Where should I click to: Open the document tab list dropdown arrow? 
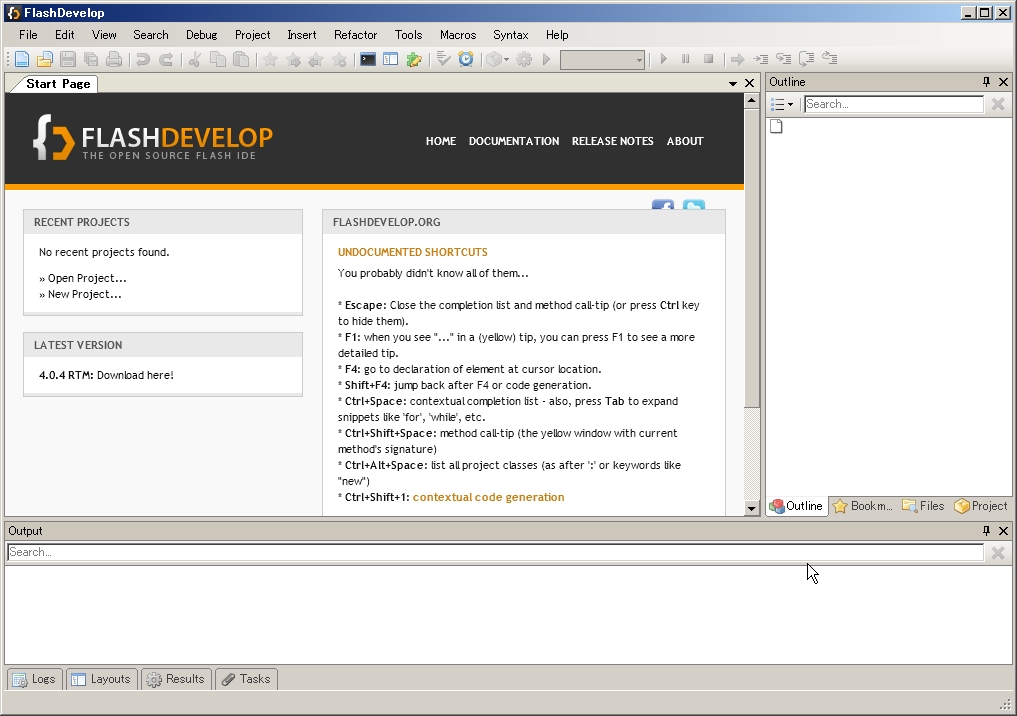coord(733,84)
